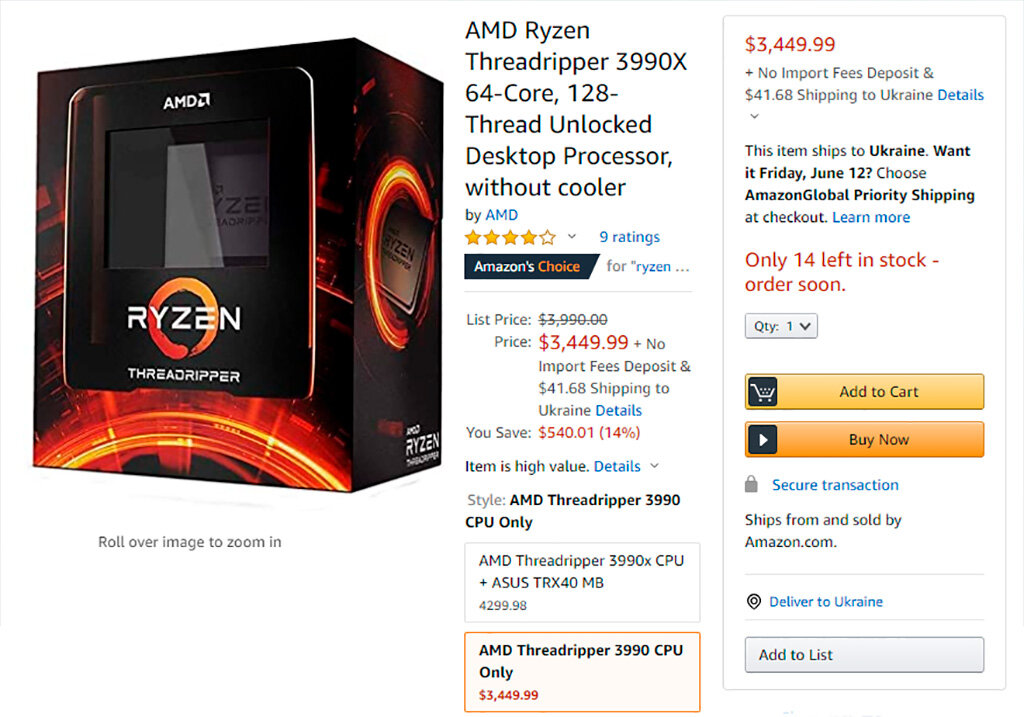Select the AMD Threadripper 3990 CPU Only style option

point(582,672)
